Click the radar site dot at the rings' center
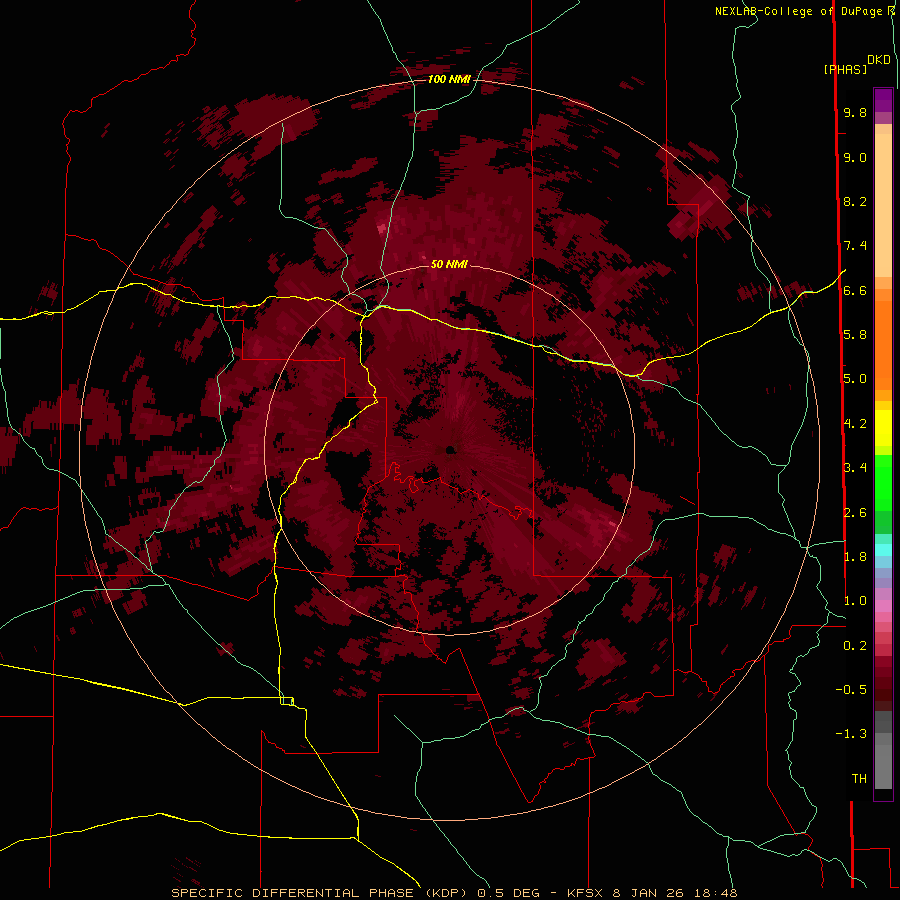This screenshot has height=900, width=900. point(450,450)
